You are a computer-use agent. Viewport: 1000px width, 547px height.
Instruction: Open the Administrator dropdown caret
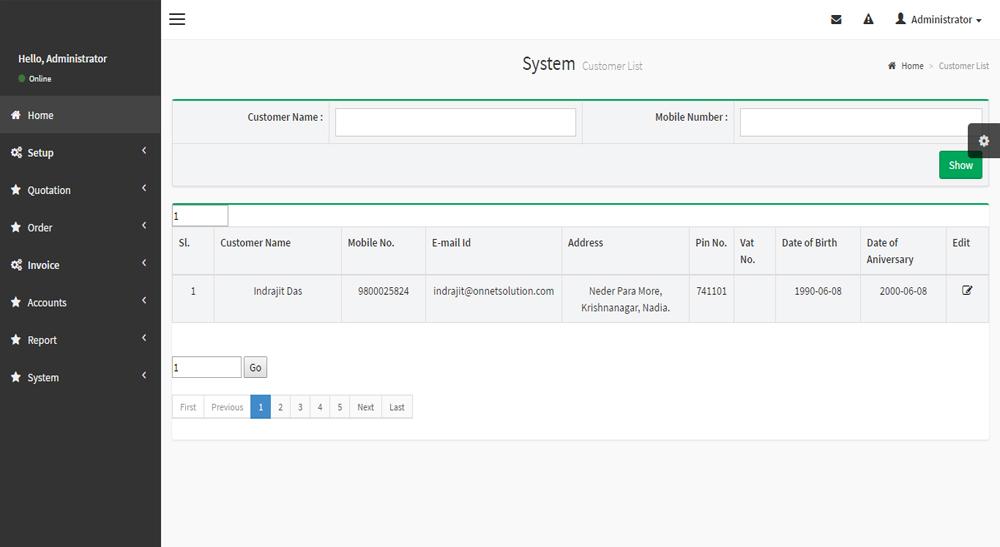point(978,21)
